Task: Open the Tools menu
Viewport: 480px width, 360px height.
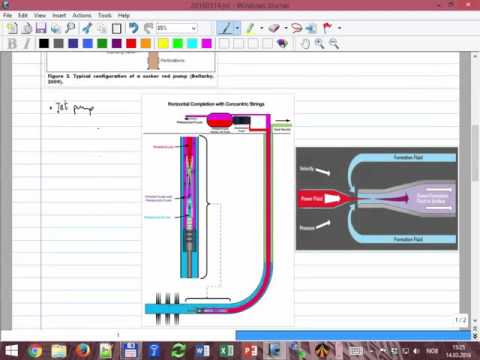Action: (x=105, y=15)
